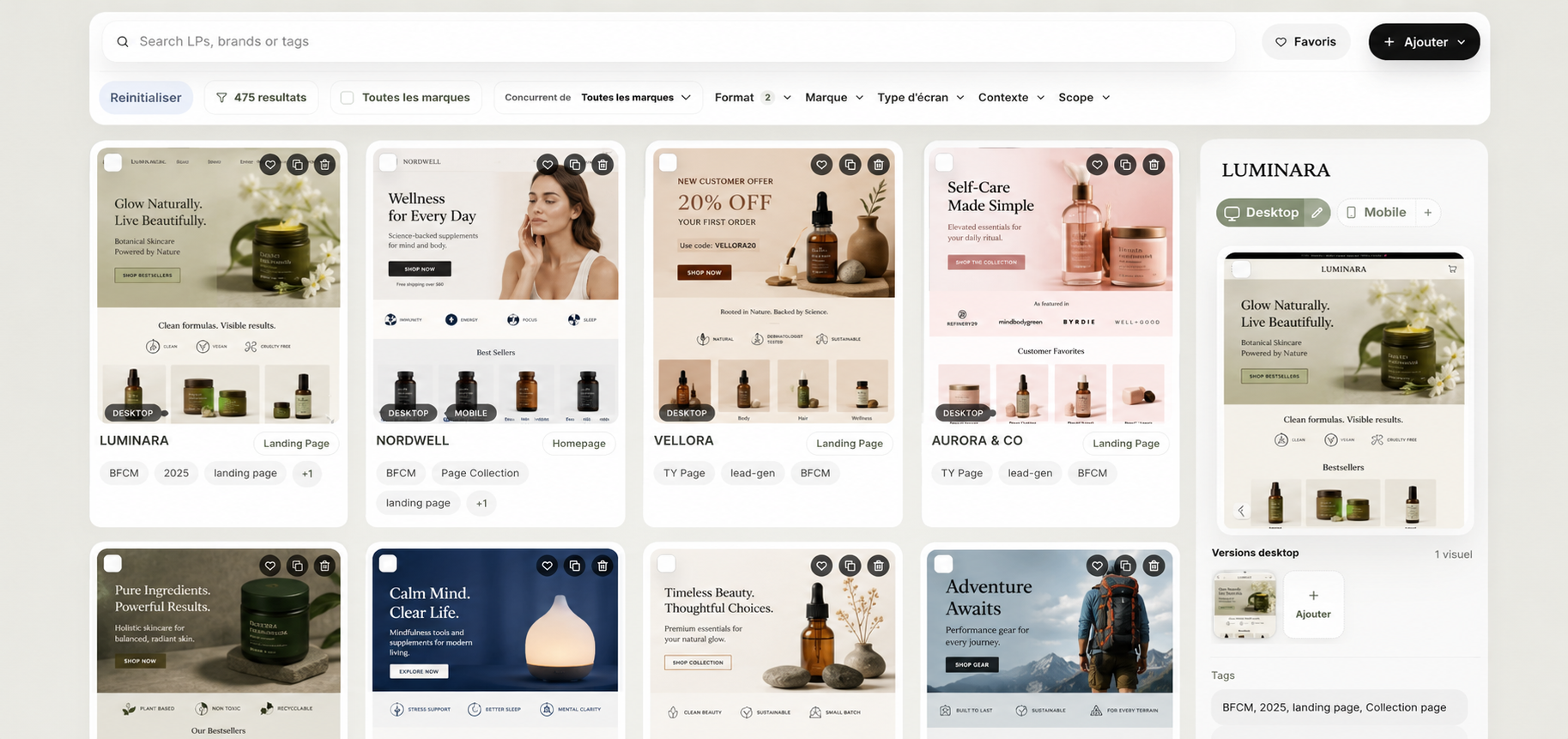Screen dimensions: 1568x739
Task: Favorite the Calm Mind card
Action: pos(548,566)
